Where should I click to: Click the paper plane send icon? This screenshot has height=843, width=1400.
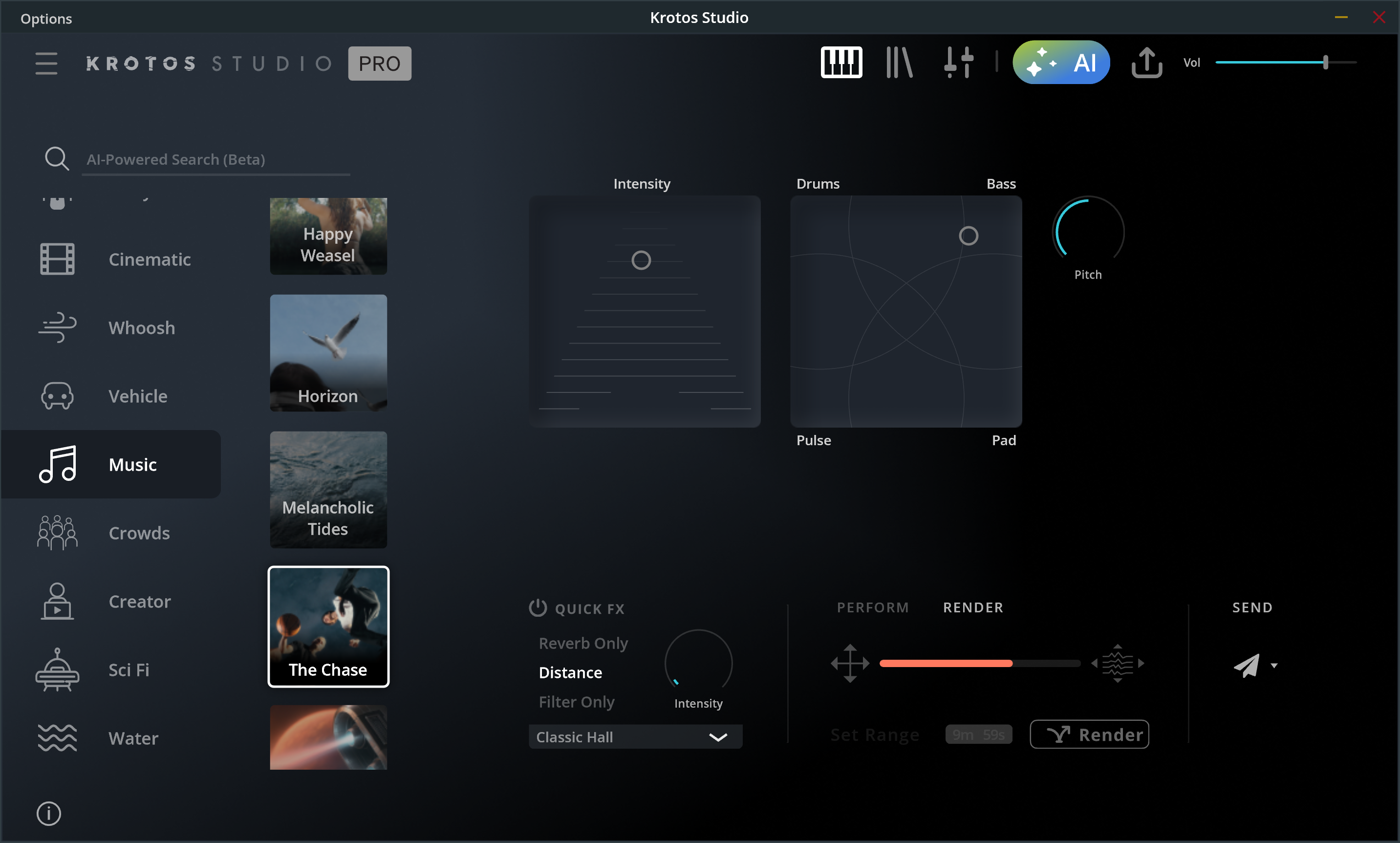[x=1247, y=665]
